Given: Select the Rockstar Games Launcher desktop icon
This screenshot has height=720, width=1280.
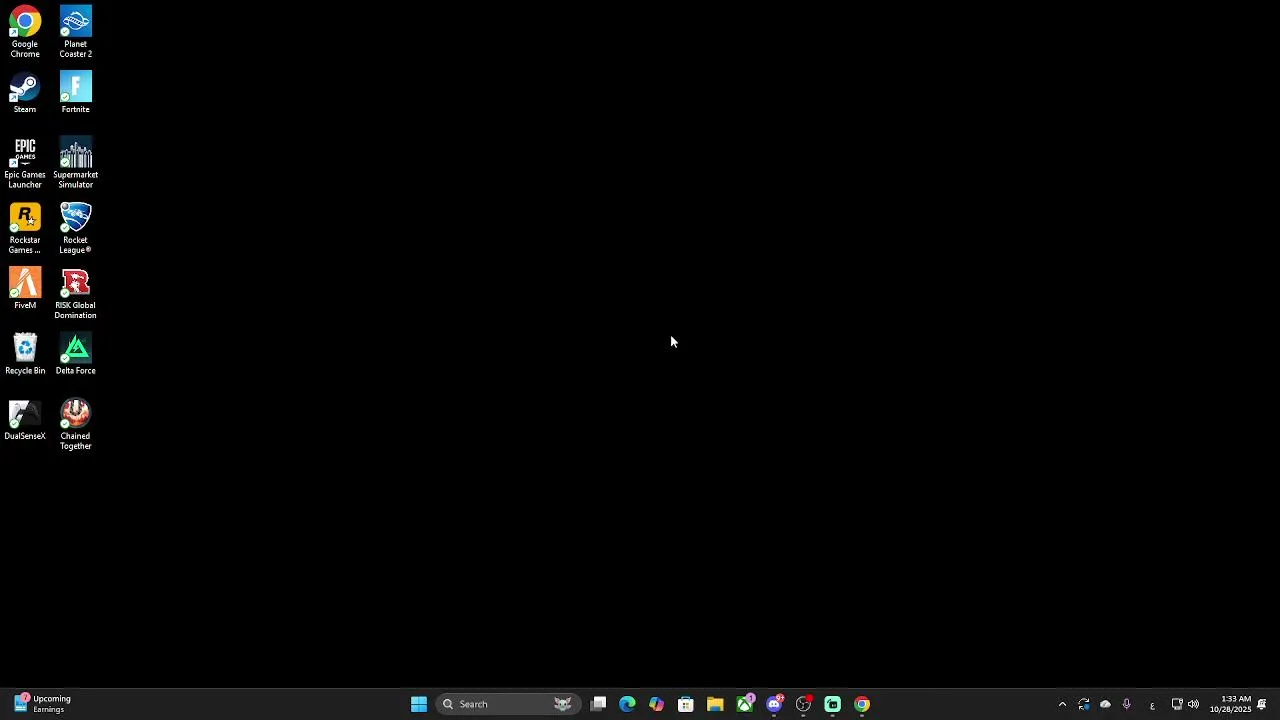Looking at the screenshot, I should (25, 228).
